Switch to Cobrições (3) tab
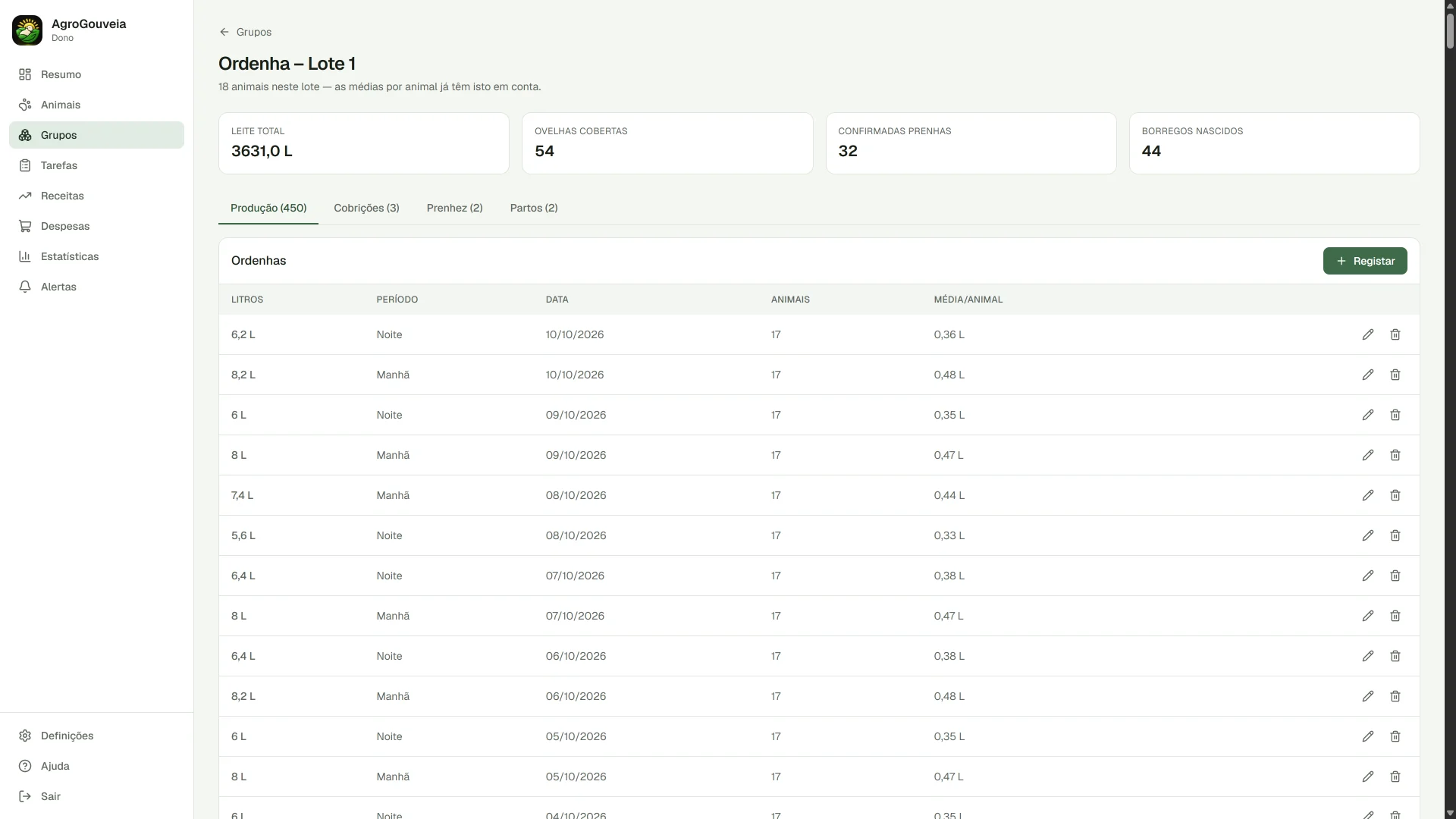The height and width of the screenshot is (819, 1456). (366, 208)
